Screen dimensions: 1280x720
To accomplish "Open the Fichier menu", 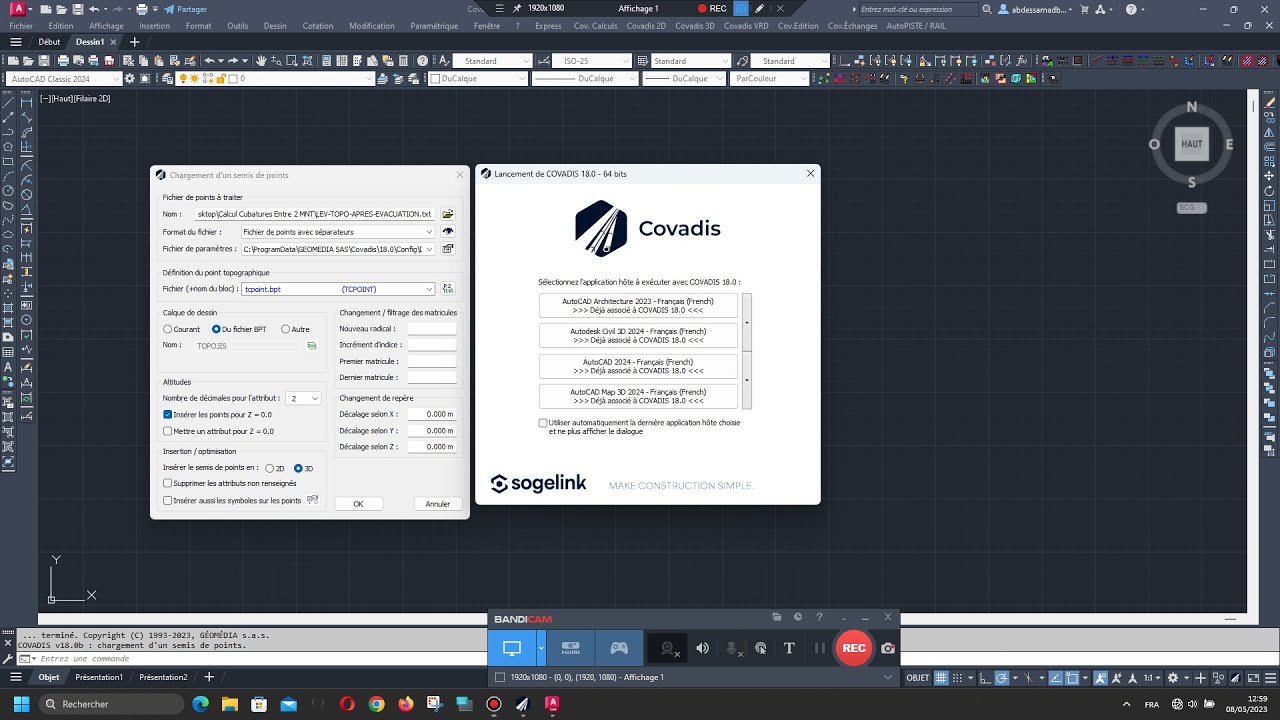I will click(x=21, y=26).
